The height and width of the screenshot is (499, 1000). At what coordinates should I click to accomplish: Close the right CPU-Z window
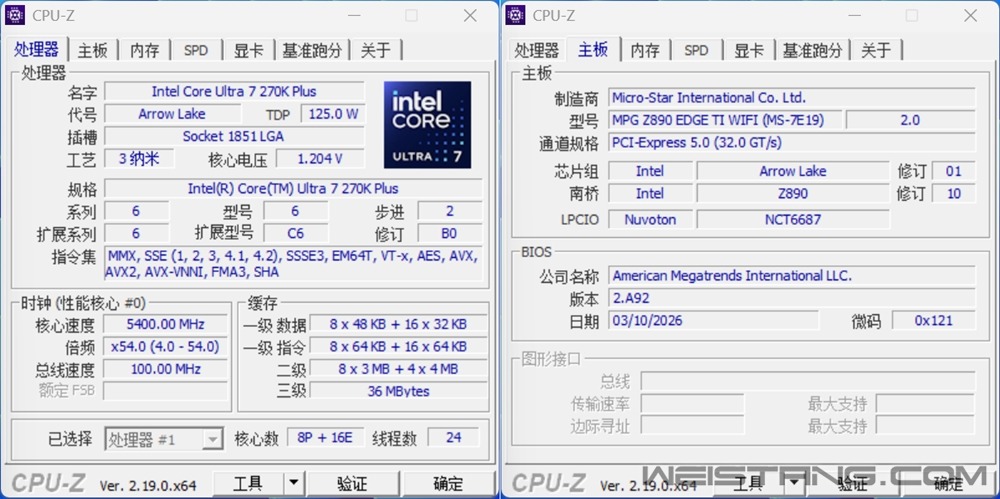pyautogui.click(x=970, y=15)
